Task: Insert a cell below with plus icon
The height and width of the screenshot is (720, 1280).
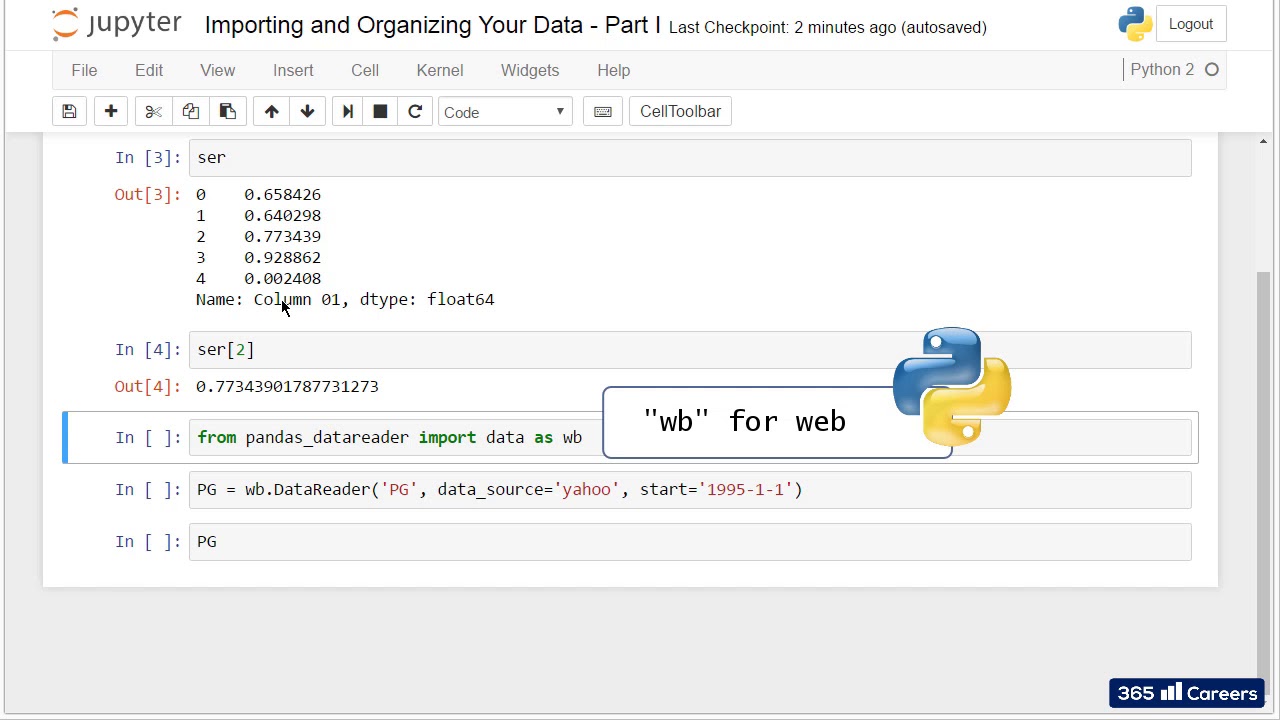Action: (111, 112)
